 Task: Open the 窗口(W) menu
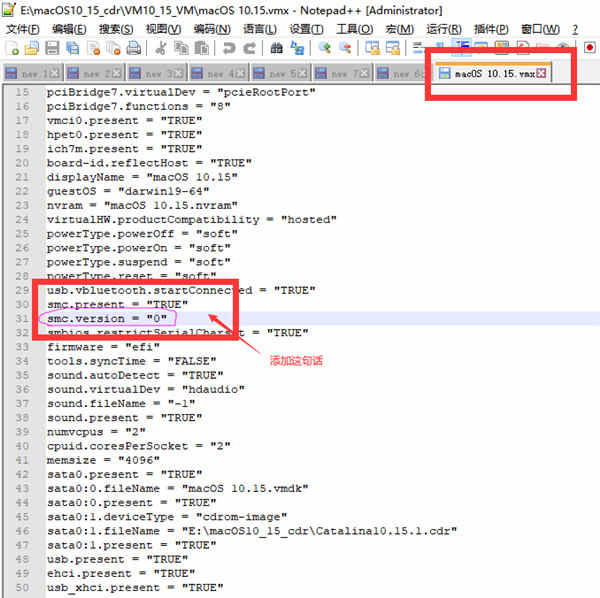(540, 29)
